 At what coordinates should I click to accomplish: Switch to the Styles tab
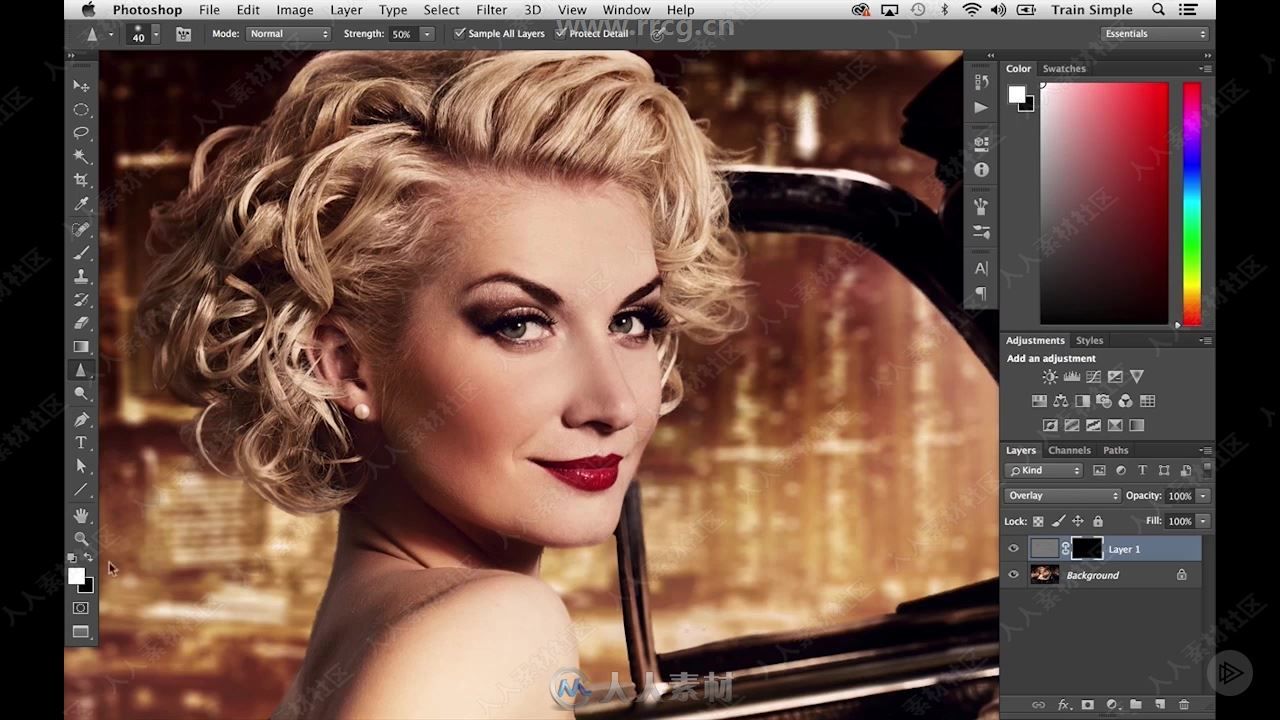pyautogui.click(x=1089, y=340)
